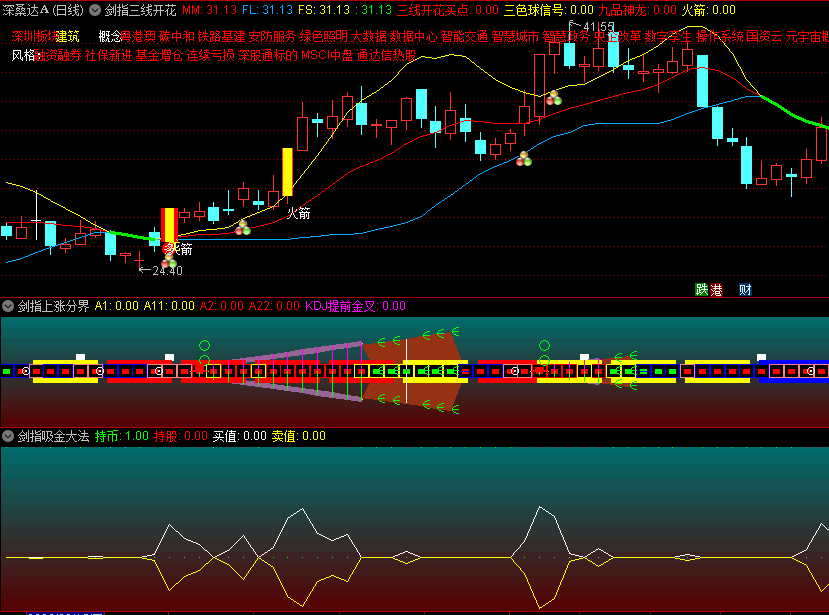This screenshot has width=829, height=615.
Task: Click the 三线开花买点: 0.00 readout
Action: tap(448, 10)
